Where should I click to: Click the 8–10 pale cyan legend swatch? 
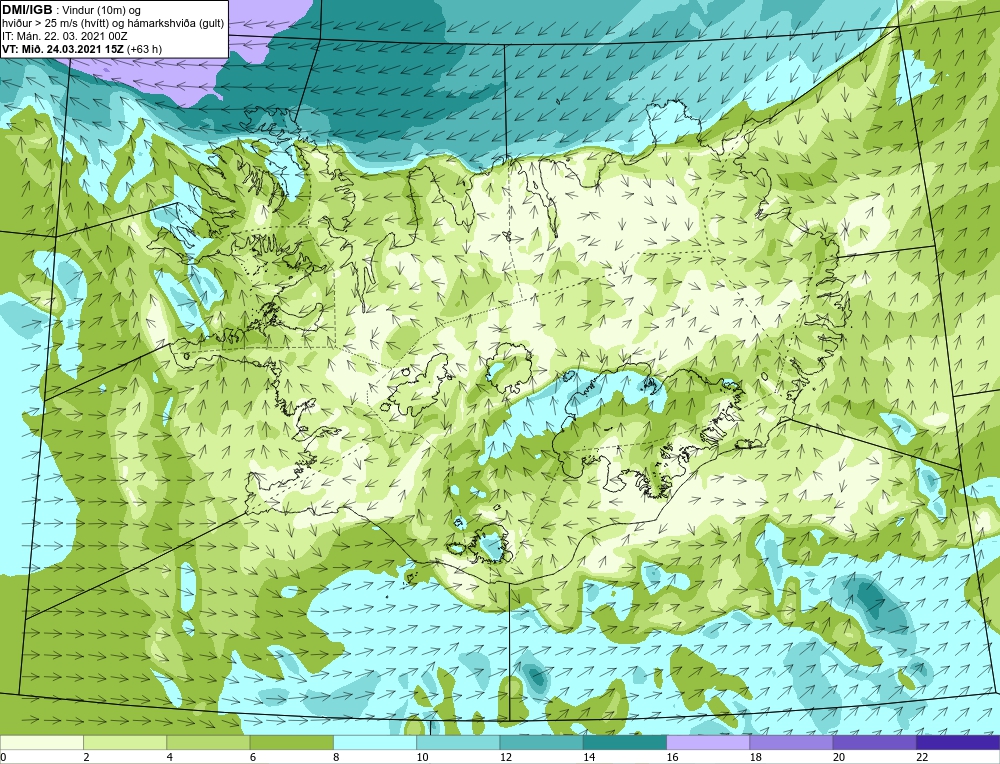(x=375, y=742)
